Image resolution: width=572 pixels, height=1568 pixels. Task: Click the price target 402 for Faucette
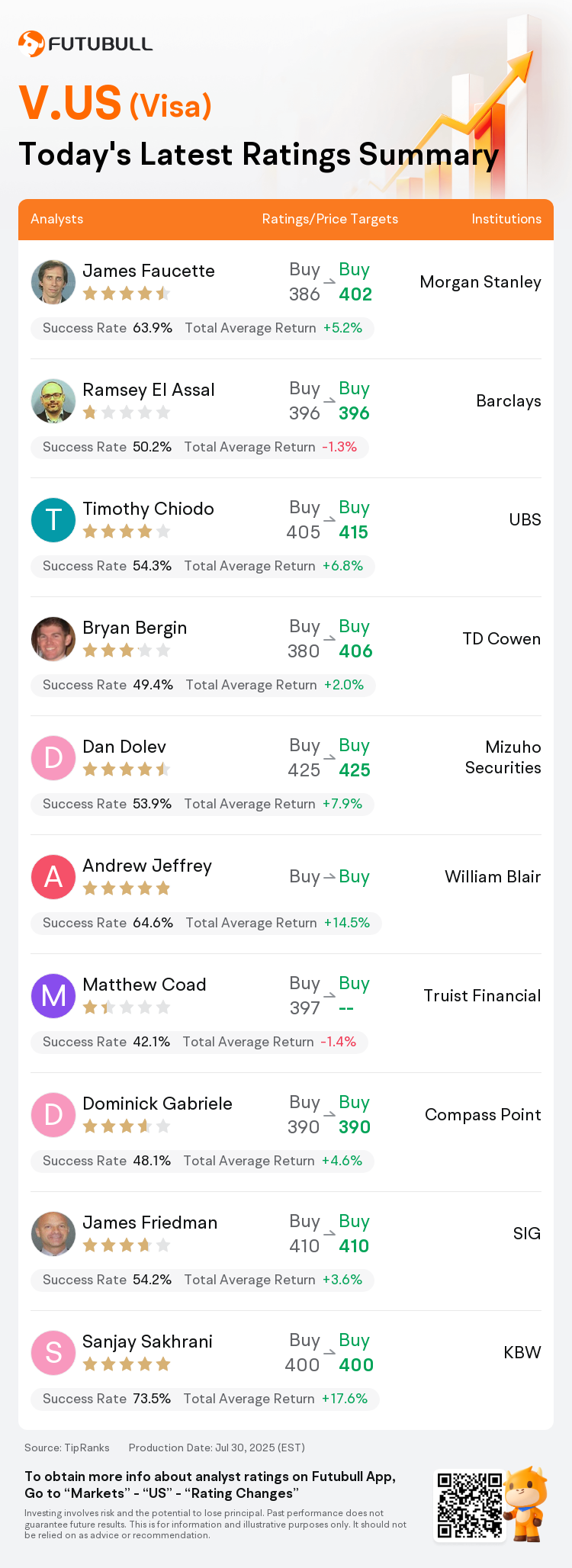[x=355, y=294]
